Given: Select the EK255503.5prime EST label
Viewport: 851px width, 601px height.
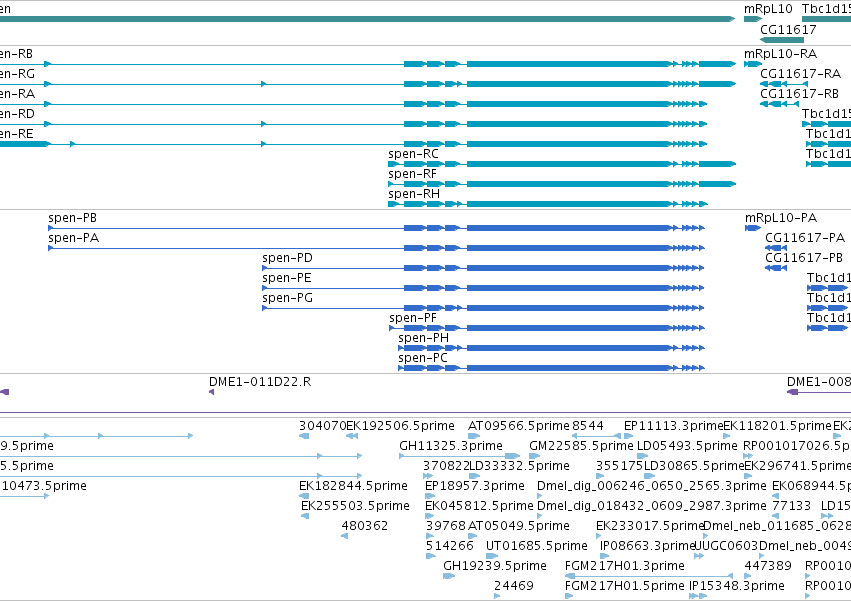Looking at the screenshot, I should [355, 506].
